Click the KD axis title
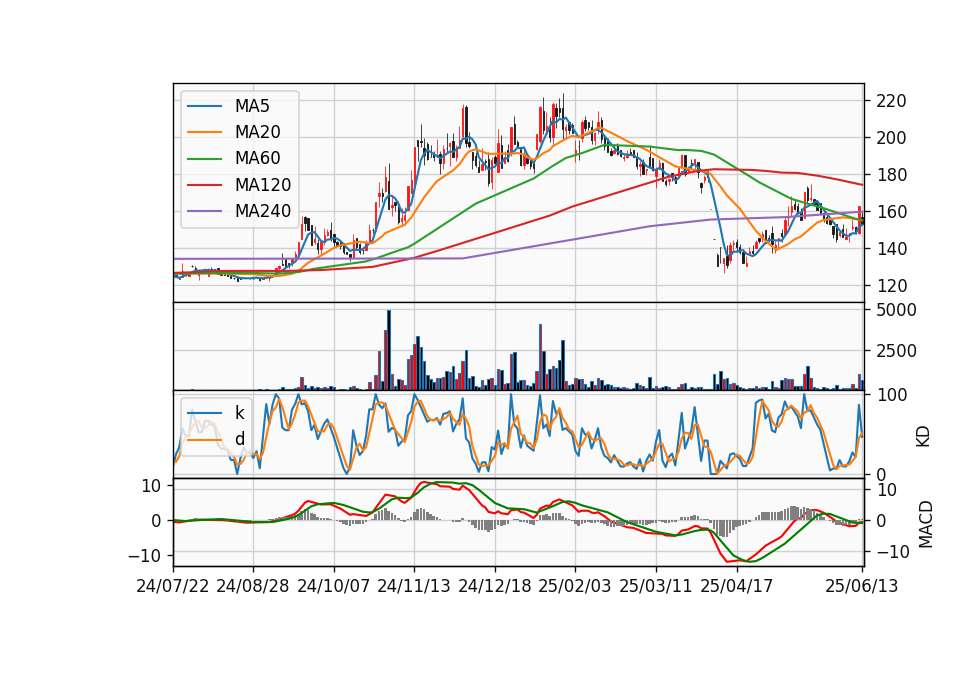The width and height of the screenshot is (960, 690). [923, 437]
